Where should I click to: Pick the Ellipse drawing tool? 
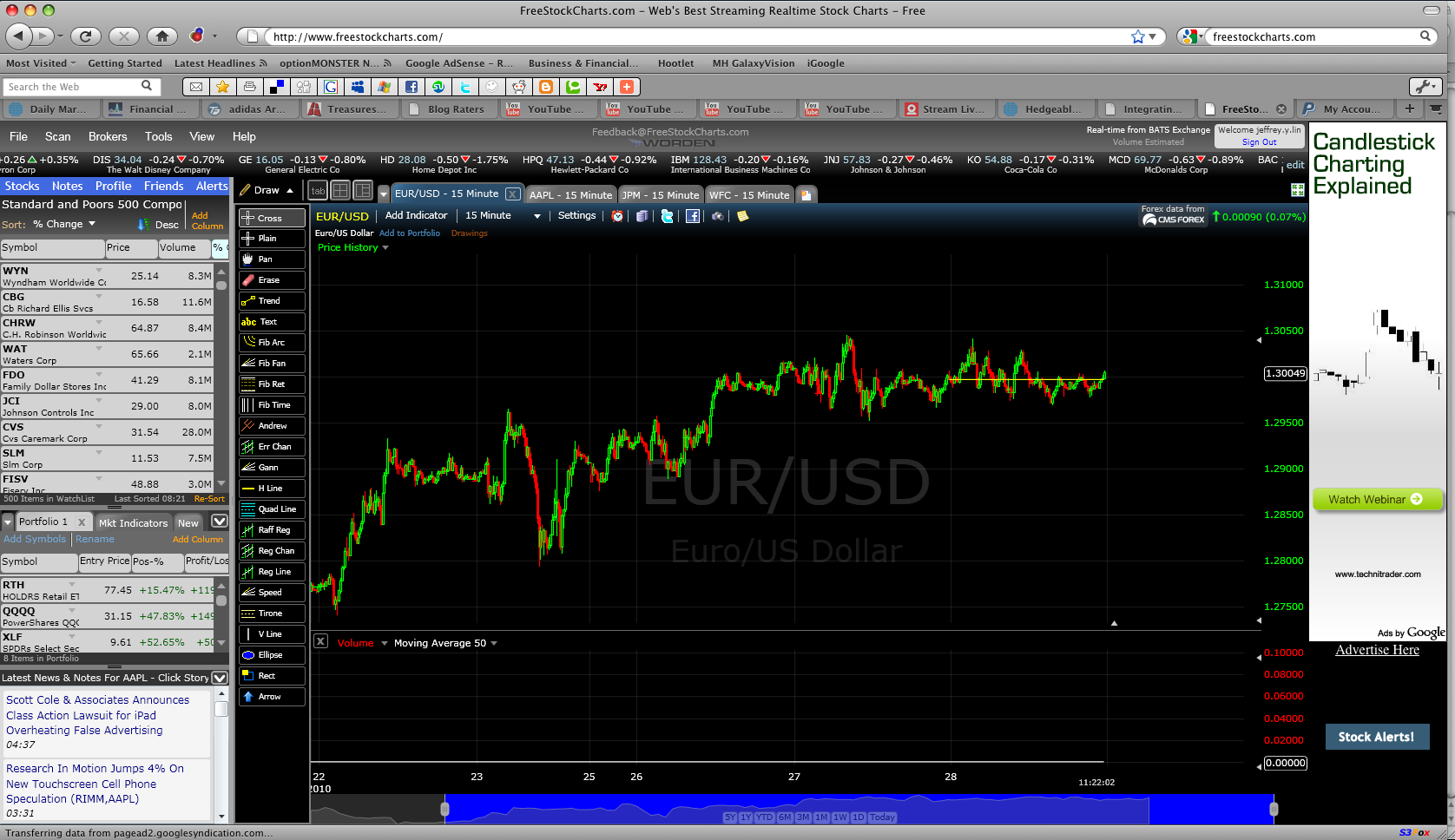tap(272, 655)
